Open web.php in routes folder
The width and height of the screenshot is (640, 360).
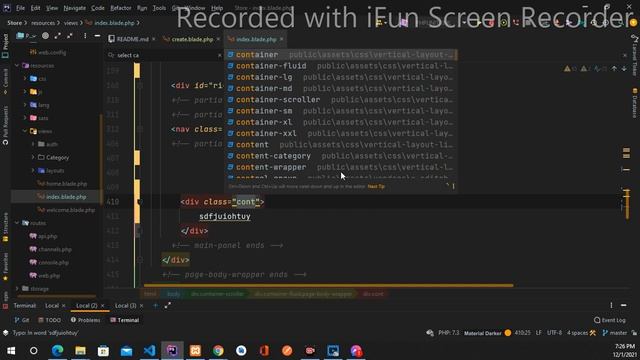tap(49, 276)
